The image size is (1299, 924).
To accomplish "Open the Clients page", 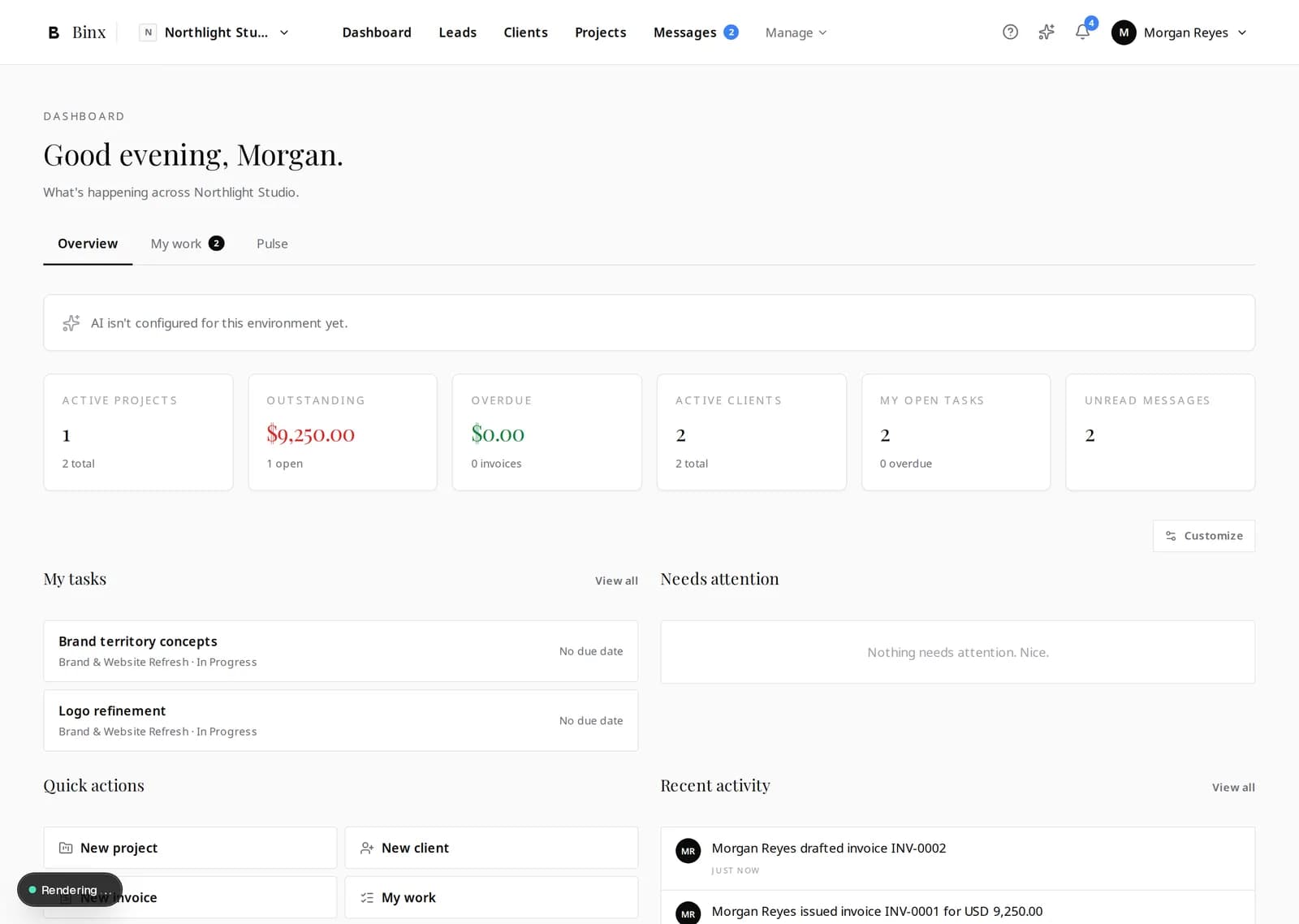I will click(x=525, y=32).
